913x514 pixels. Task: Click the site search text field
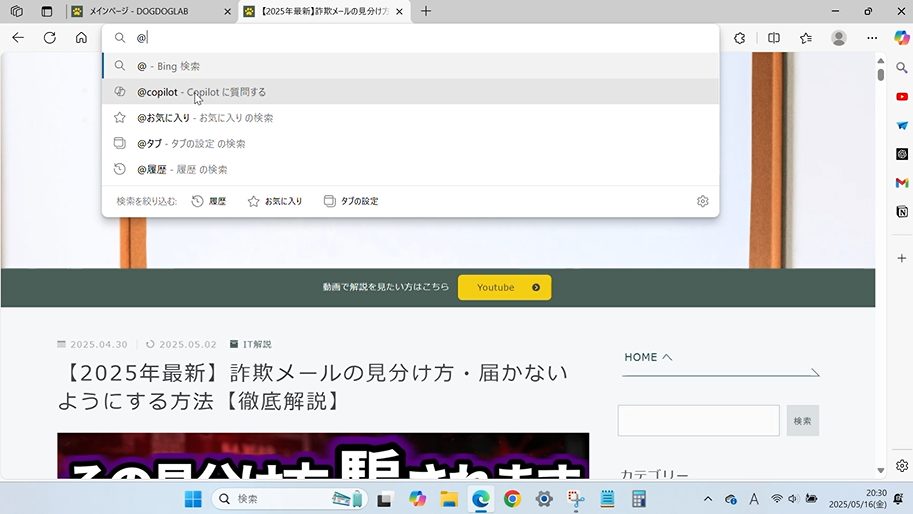point(698,421)
